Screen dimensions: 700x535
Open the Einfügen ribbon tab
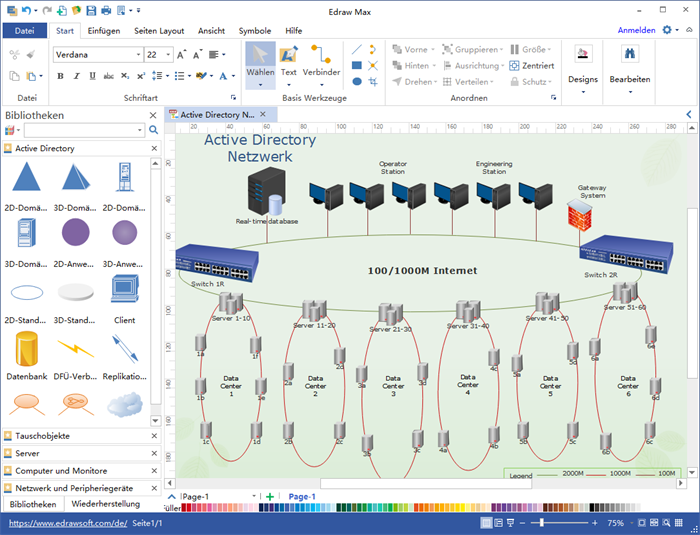tap(104, 31)
